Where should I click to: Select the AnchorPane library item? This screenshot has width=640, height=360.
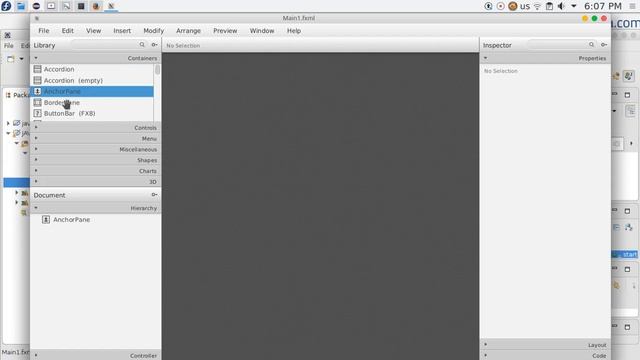[92, 91]
